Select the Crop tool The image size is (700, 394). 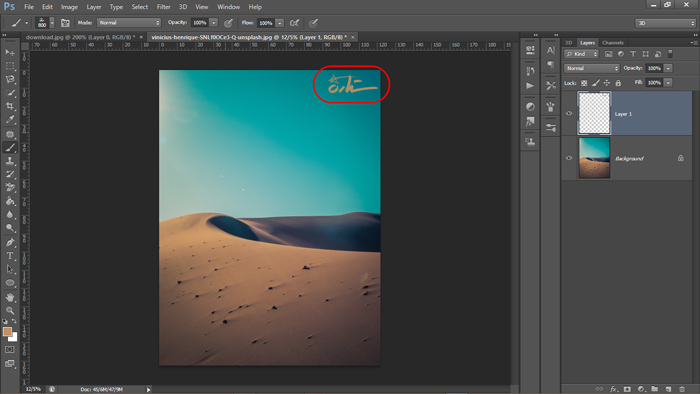[x=10, y=106]
